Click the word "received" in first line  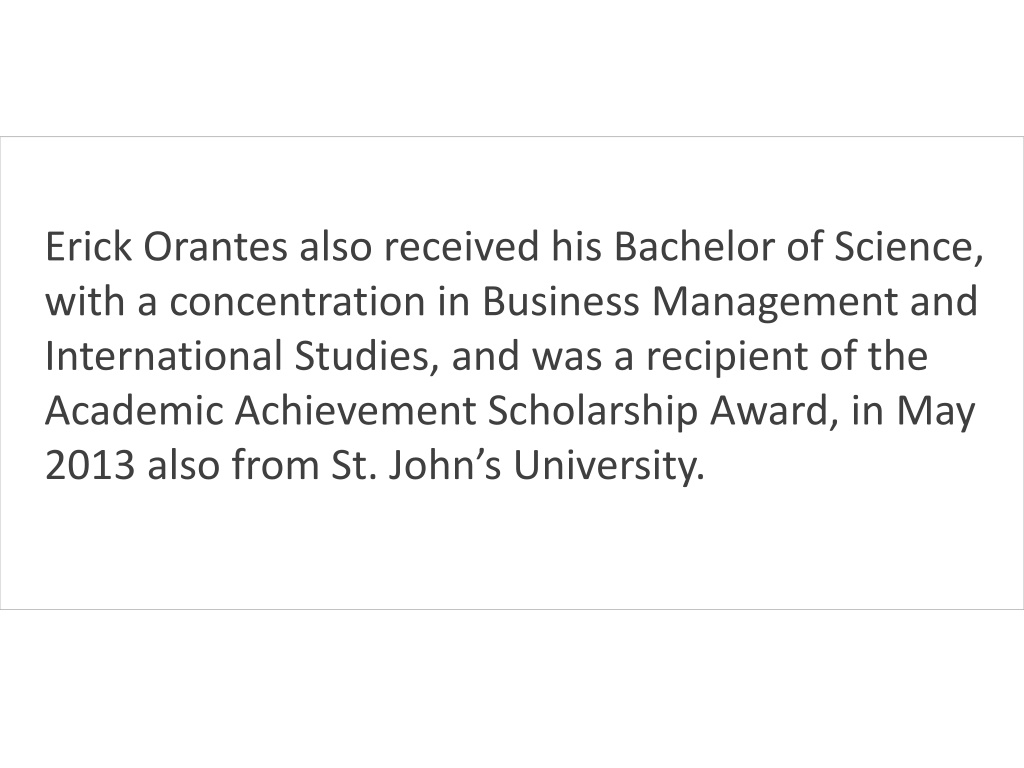point(461,247)
